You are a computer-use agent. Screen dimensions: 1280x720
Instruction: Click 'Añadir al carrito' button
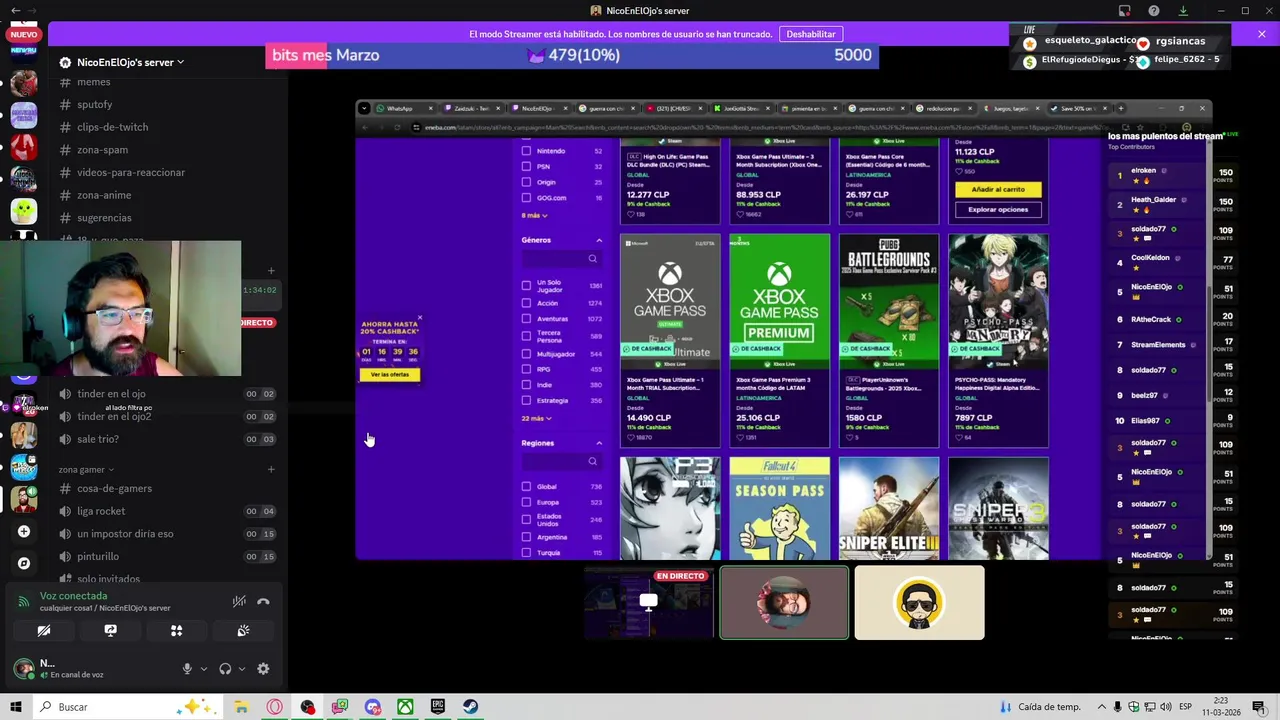(x=998, y=189)
